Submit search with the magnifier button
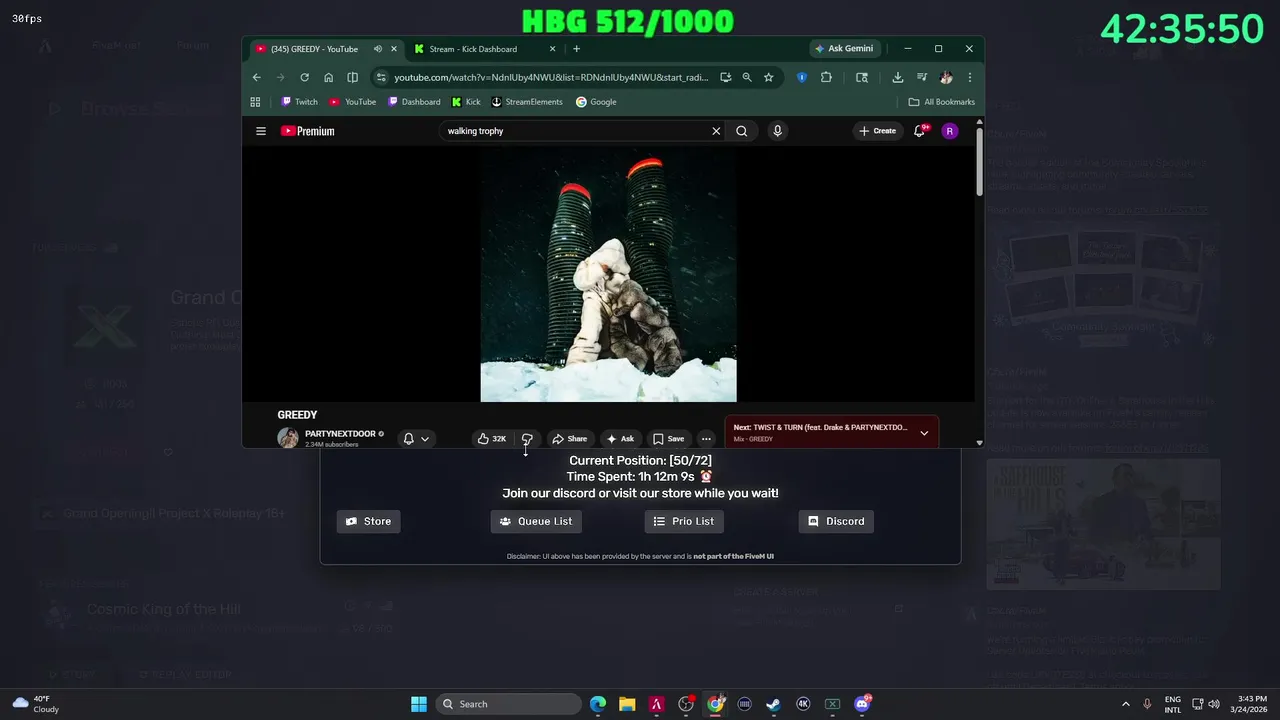Screen dimensions: 1280x720 coord(742,131)
